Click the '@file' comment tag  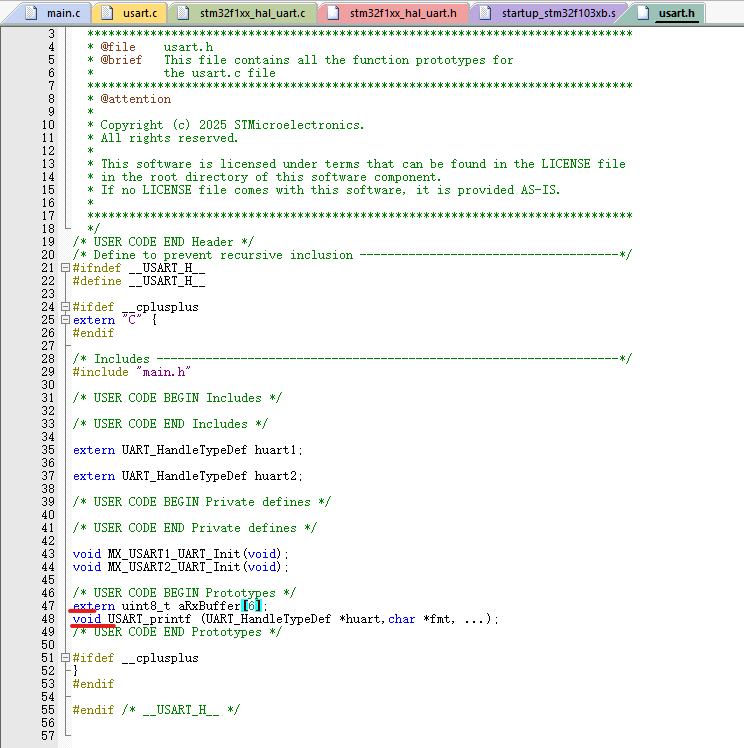[118, 47]
